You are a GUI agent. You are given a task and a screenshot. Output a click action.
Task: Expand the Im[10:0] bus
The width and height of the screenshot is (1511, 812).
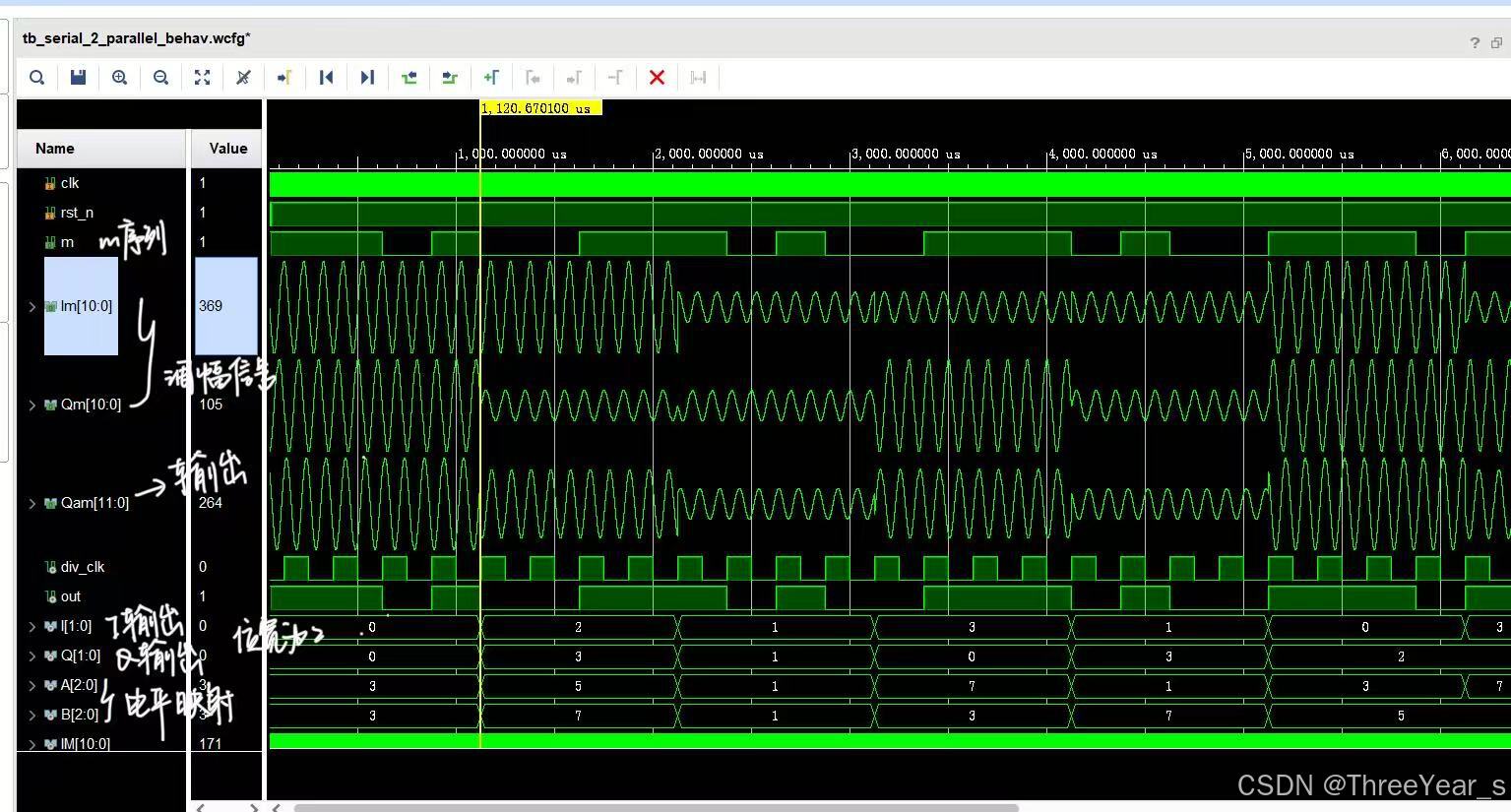point(31,307)
